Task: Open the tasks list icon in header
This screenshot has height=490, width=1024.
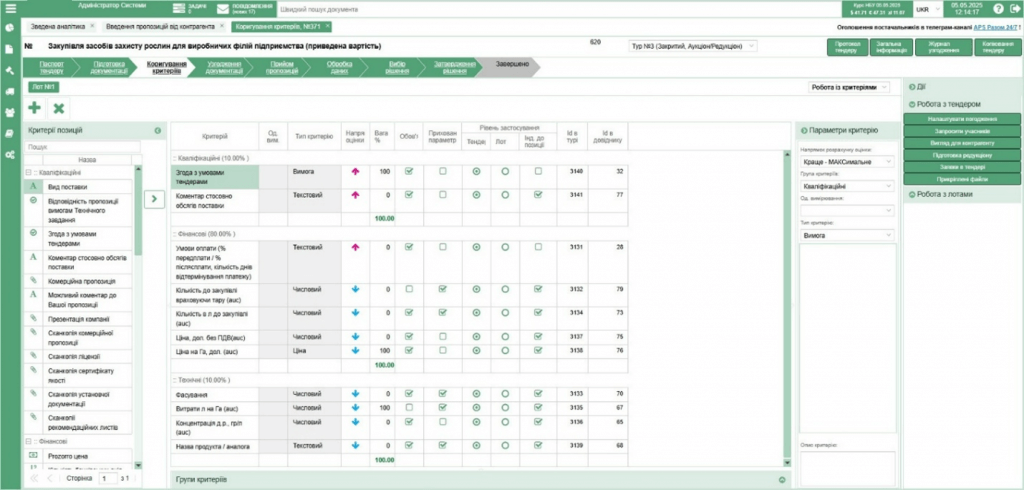Action: [179, 9]
